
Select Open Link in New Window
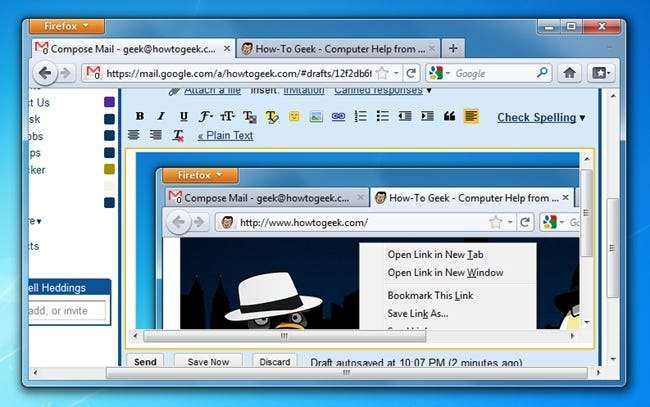click(x=445, y=273)
